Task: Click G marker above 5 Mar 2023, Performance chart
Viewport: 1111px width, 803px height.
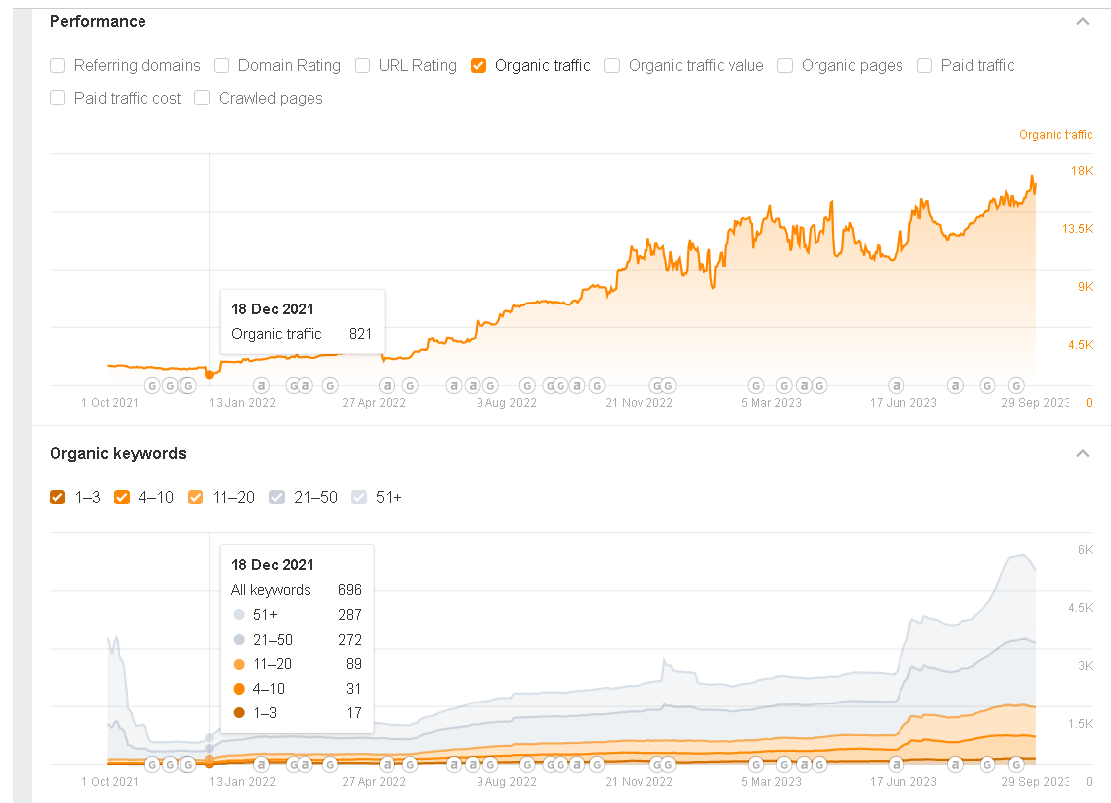Action: (x=756, y=385)
